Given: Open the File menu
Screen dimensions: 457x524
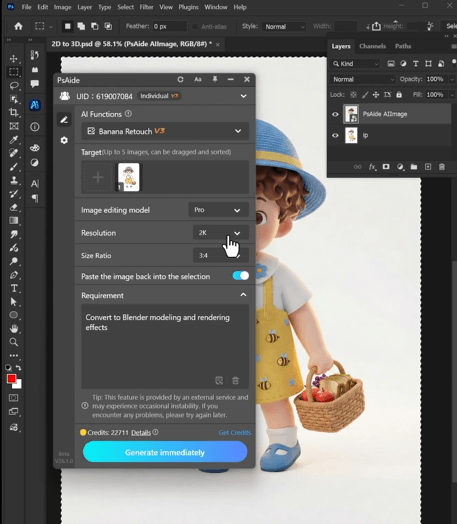Looking at the screenshot, I should [x=26, y=7].
